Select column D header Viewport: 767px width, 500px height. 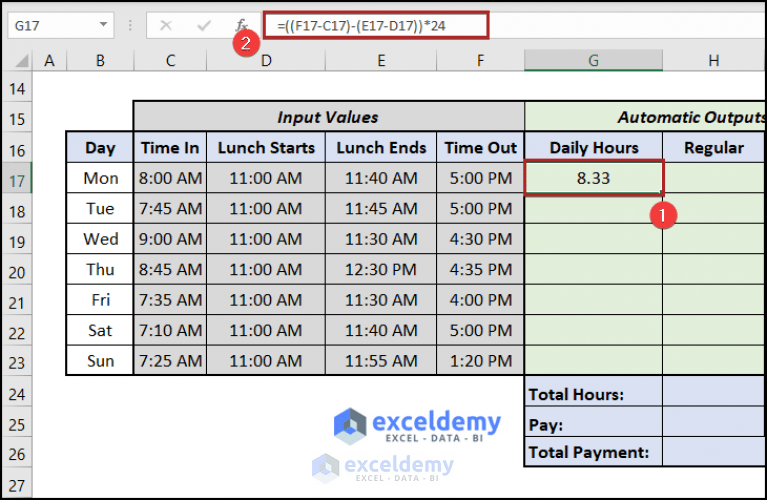tap(266, 61)
